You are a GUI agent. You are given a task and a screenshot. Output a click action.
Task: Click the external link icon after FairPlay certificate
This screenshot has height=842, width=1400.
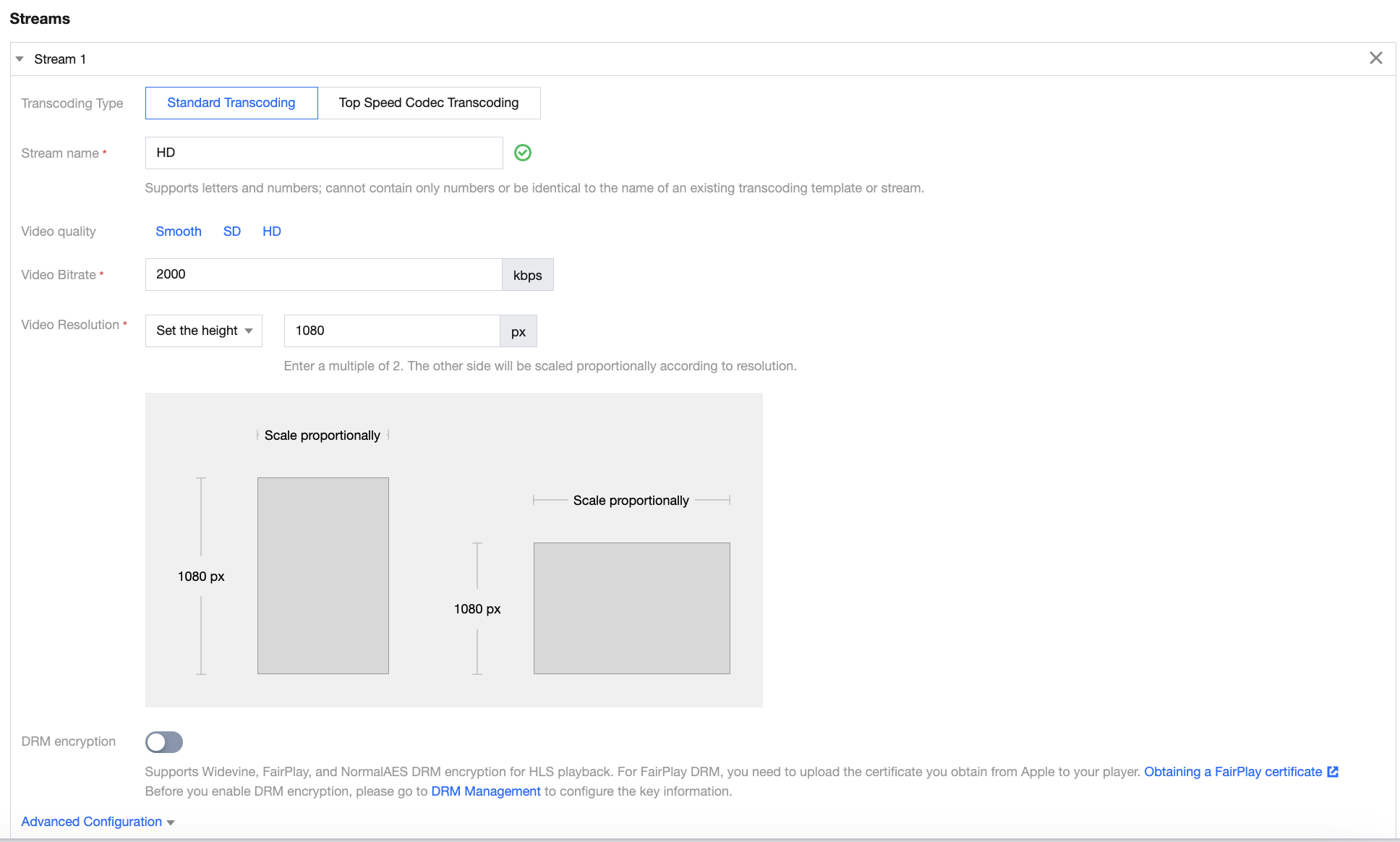tap(1333, 772)
